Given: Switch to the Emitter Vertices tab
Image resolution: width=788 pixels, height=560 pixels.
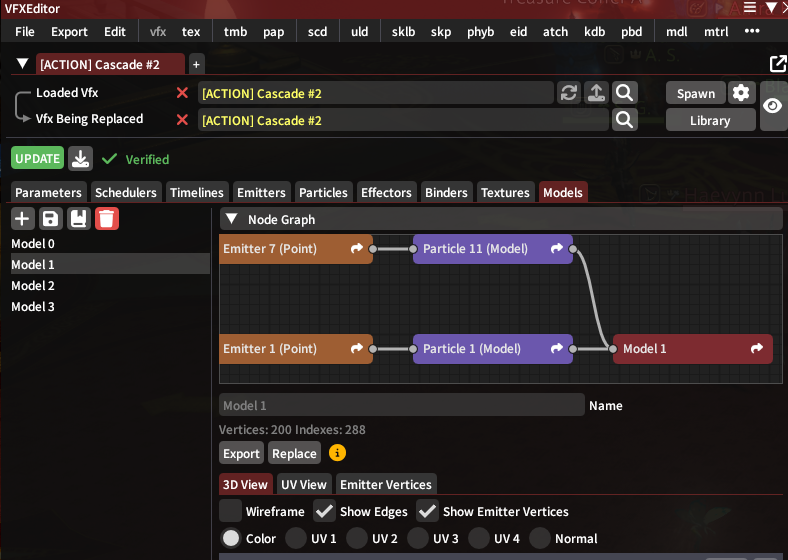Looking at the screenshot, I should 385,484.
